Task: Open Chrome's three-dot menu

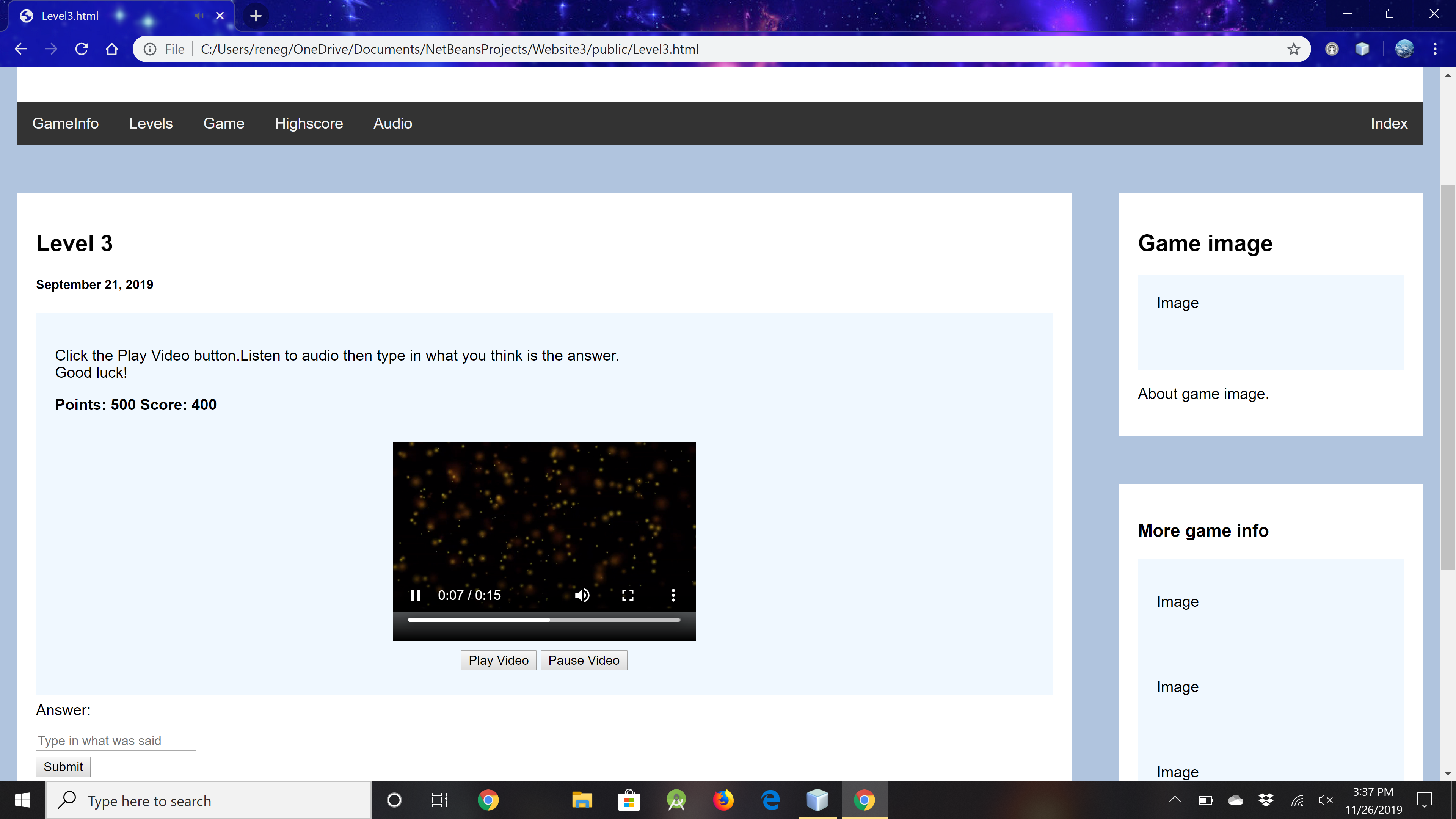Action: pos(1434,49)
